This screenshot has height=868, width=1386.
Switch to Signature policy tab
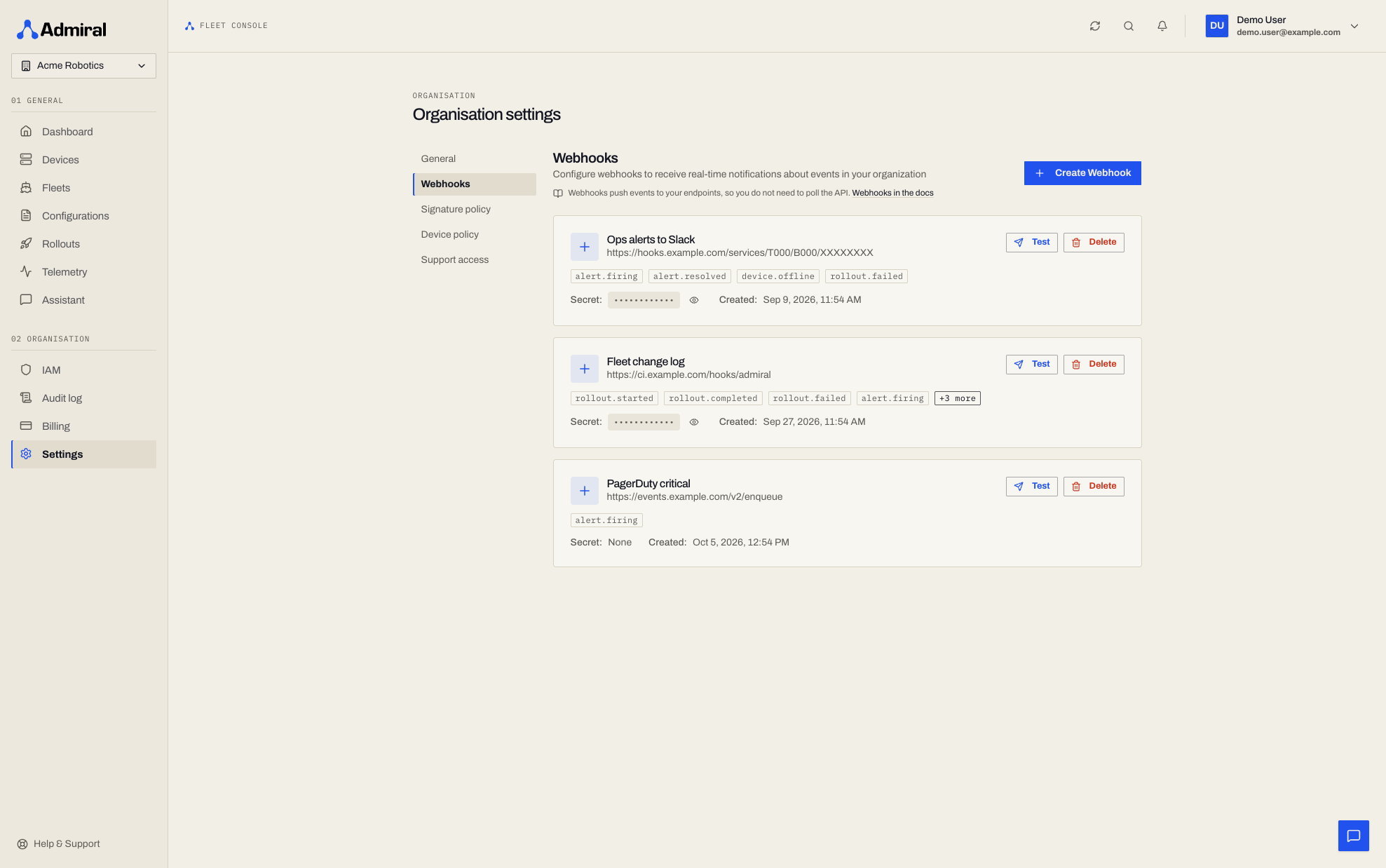click(x=475, y=210)
